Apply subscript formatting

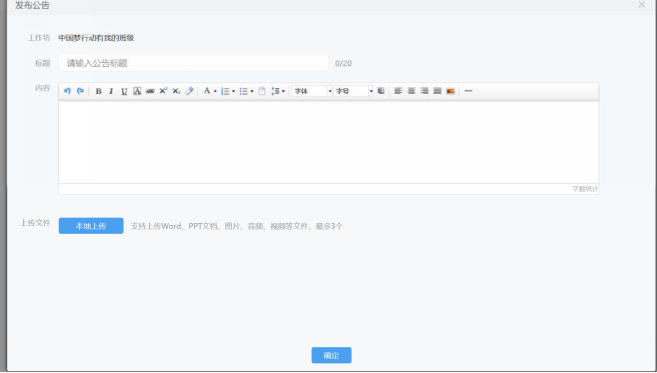pyautogui.click(x=176, y=91)
